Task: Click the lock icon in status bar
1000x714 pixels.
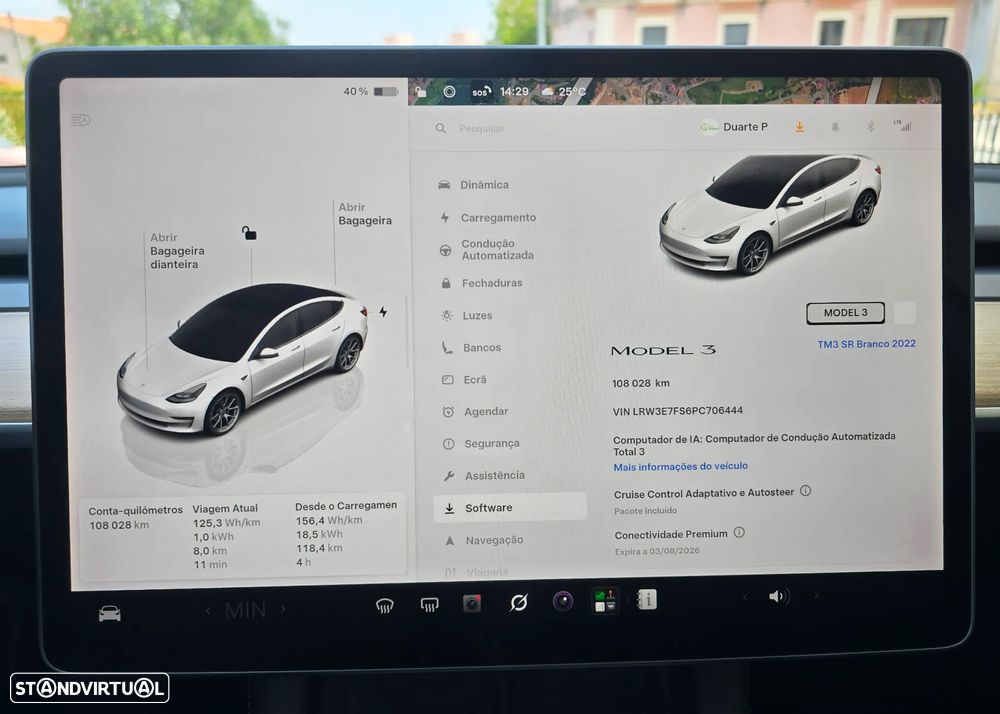Action: (420, 92)
